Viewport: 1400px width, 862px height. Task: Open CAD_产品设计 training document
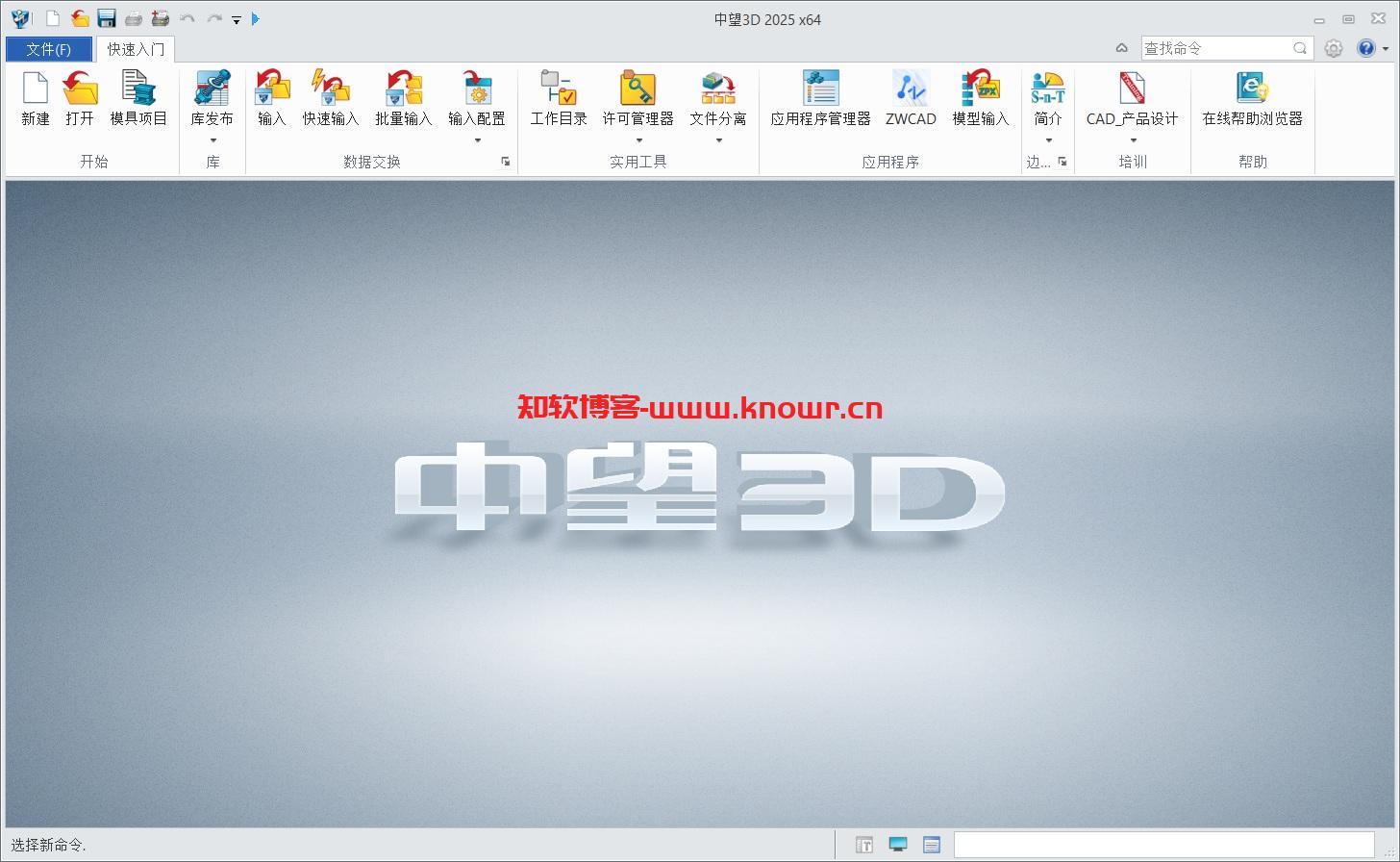(x=1132, y=89)
